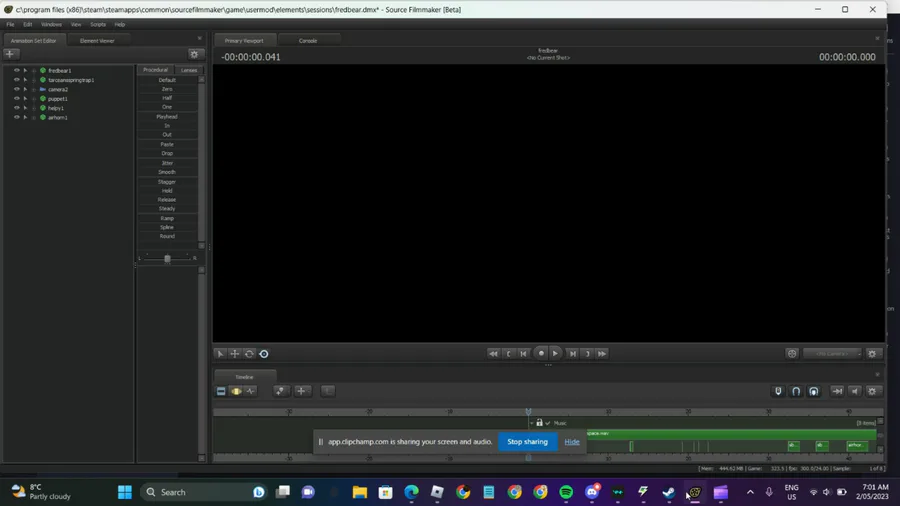This screenshot has width=900, height=506.
Task: Apply the Jitter procedural preset
Action: pos(167,163)
